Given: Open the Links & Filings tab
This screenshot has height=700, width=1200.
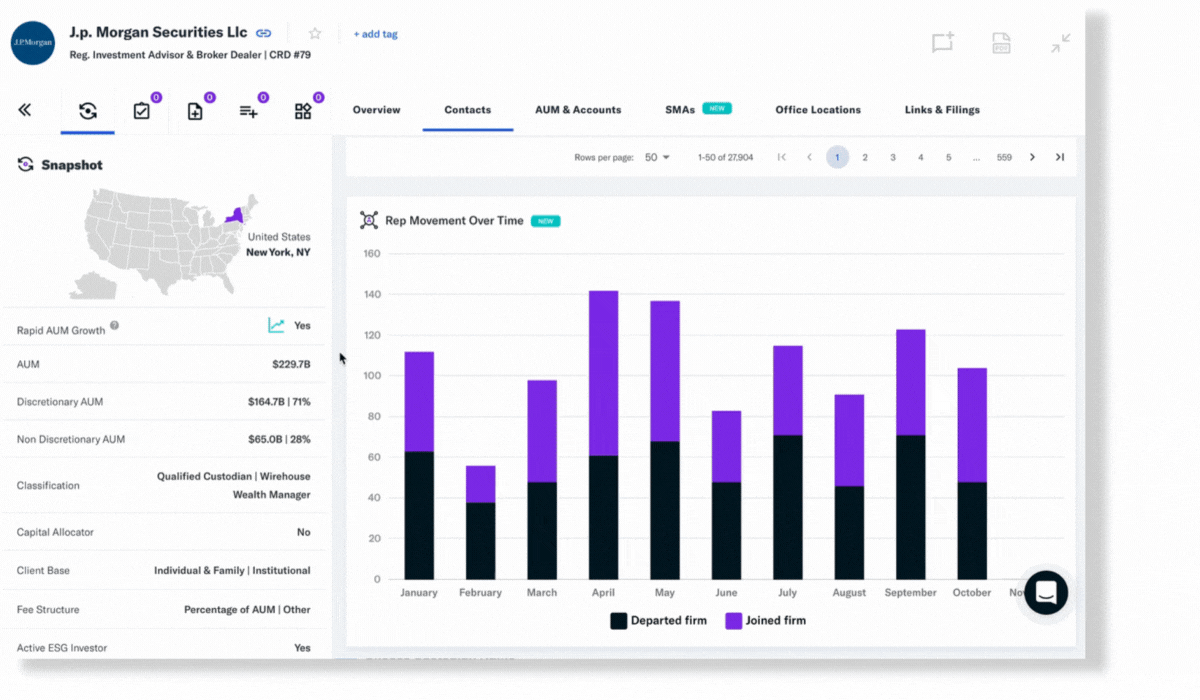Looking at the screenshot, I should tap(942, 110).
